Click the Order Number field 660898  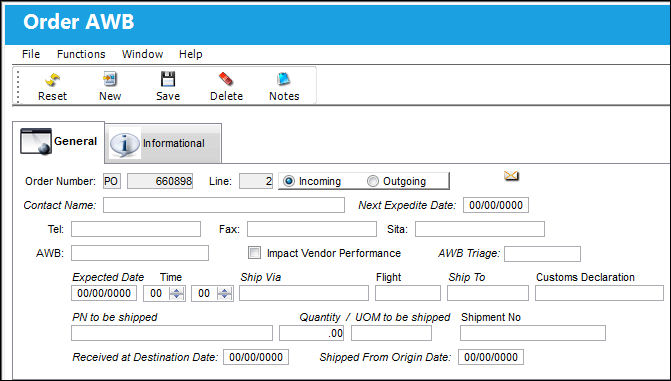pyautogui.click(x=160, y=181)
